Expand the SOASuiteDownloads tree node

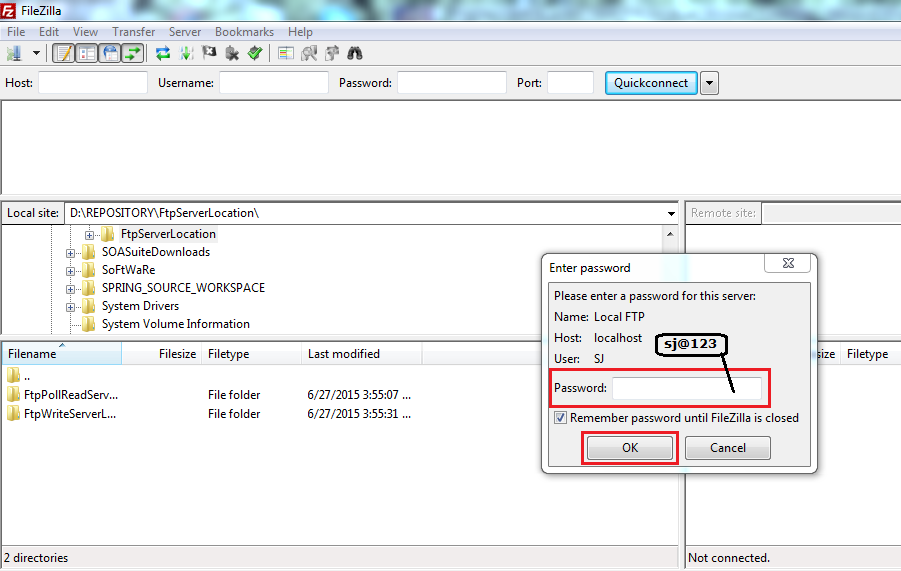70,253
